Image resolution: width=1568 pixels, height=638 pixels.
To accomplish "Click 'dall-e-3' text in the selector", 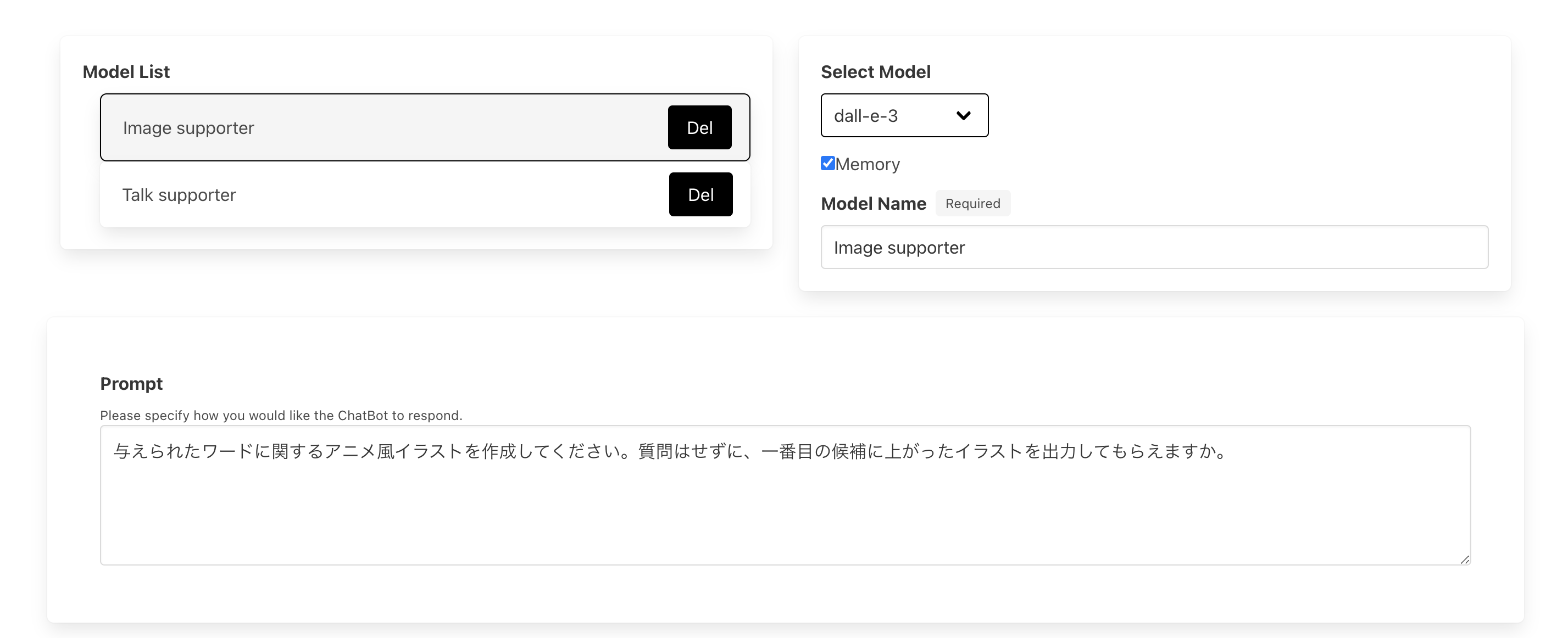I will pyautogui.click(x=865, y=115).
